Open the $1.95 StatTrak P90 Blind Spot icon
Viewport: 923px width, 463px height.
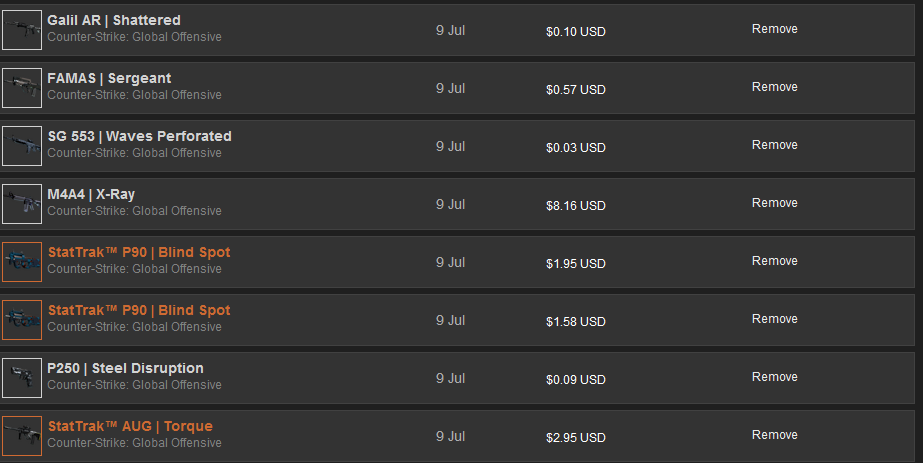(x=22, y=262)
